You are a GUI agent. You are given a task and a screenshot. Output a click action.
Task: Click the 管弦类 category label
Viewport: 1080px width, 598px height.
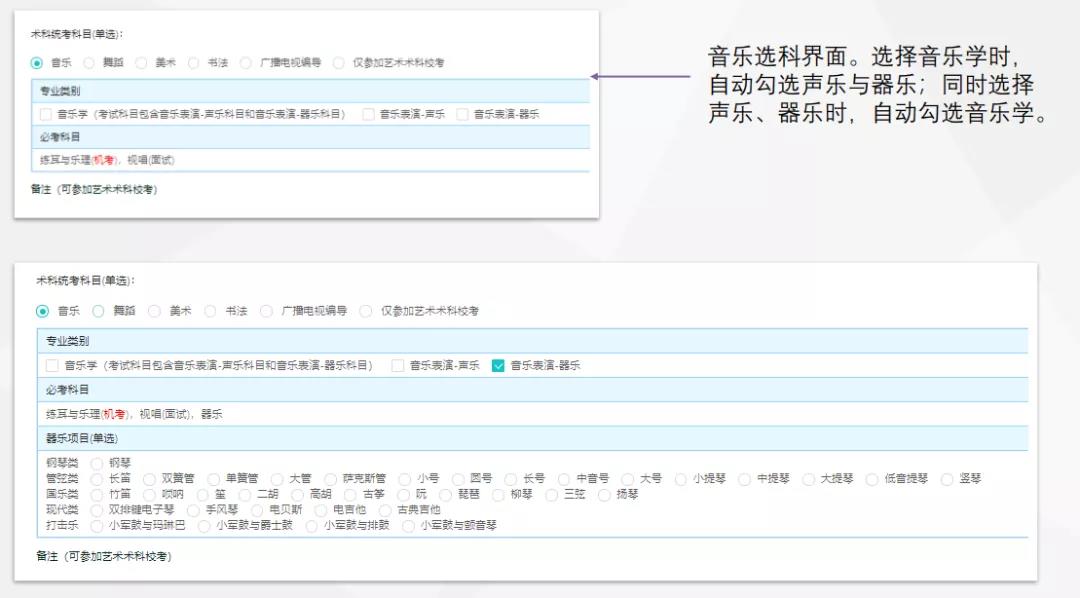coord(62,479)
